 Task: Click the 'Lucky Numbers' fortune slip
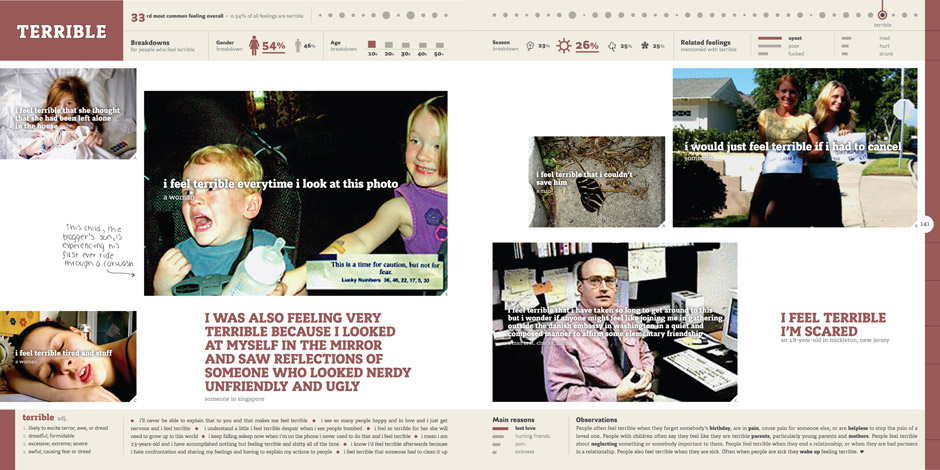coord(375,272)
